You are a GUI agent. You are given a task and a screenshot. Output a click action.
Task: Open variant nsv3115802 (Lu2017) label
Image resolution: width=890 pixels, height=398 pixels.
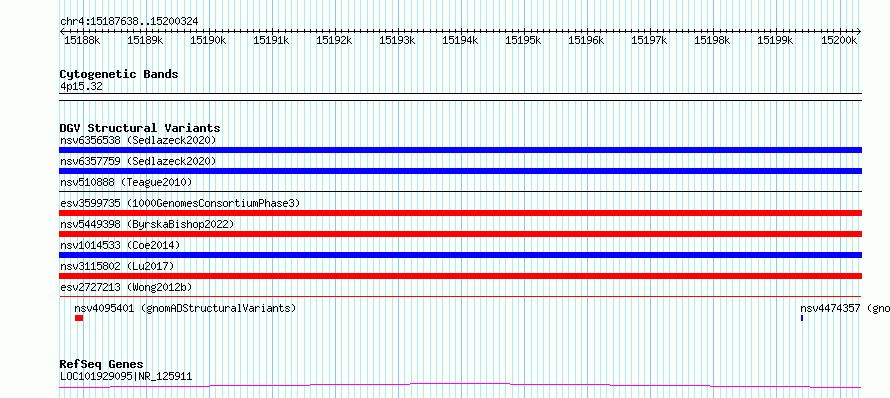pos(117,266)
